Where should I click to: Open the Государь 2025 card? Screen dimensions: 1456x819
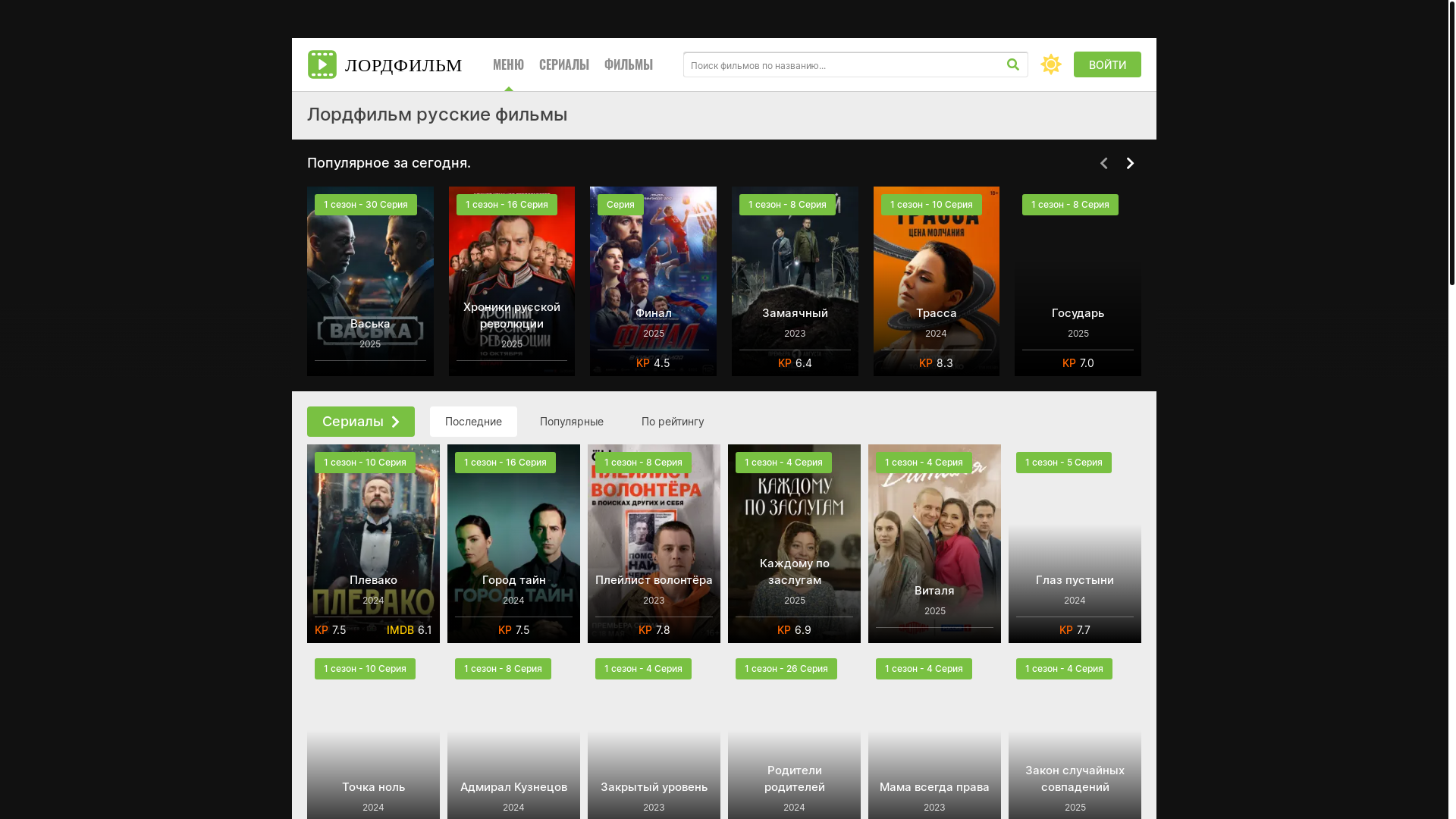point(1078,281)
